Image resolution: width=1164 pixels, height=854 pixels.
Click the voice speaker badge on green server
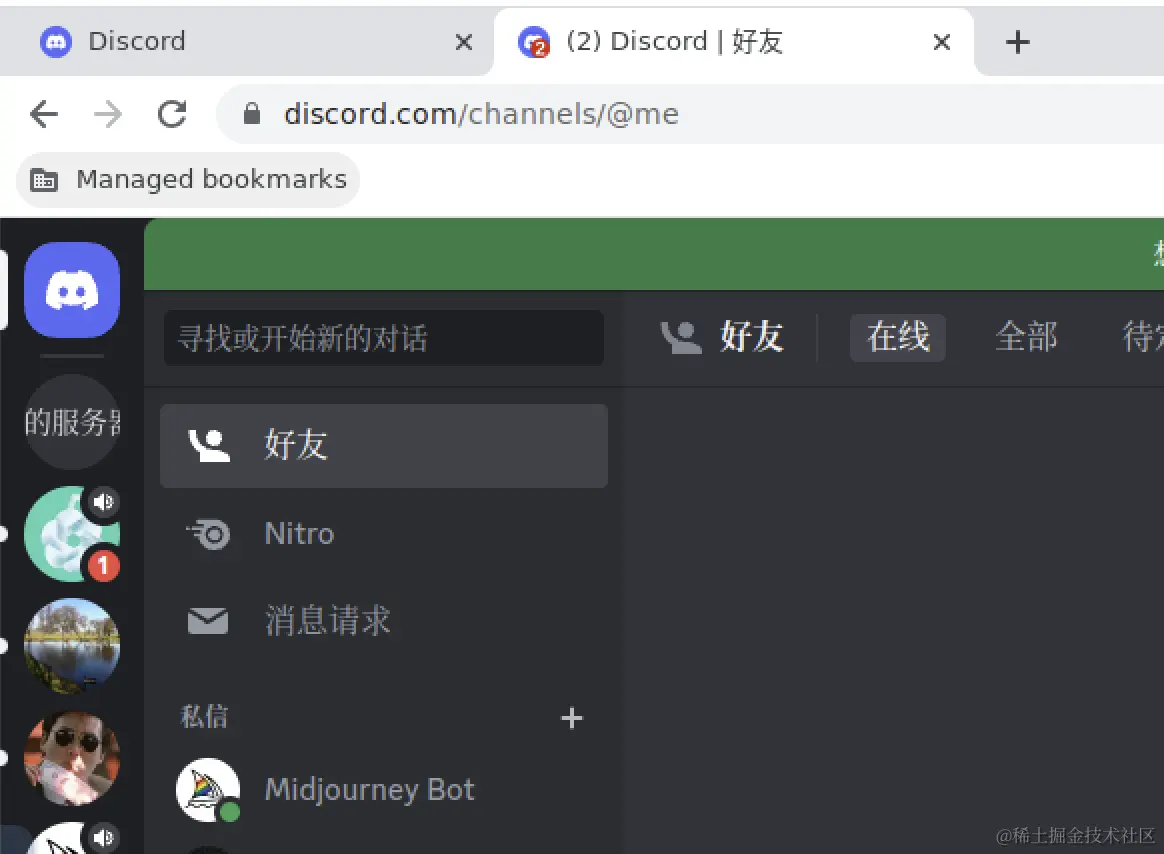[104, 502]
